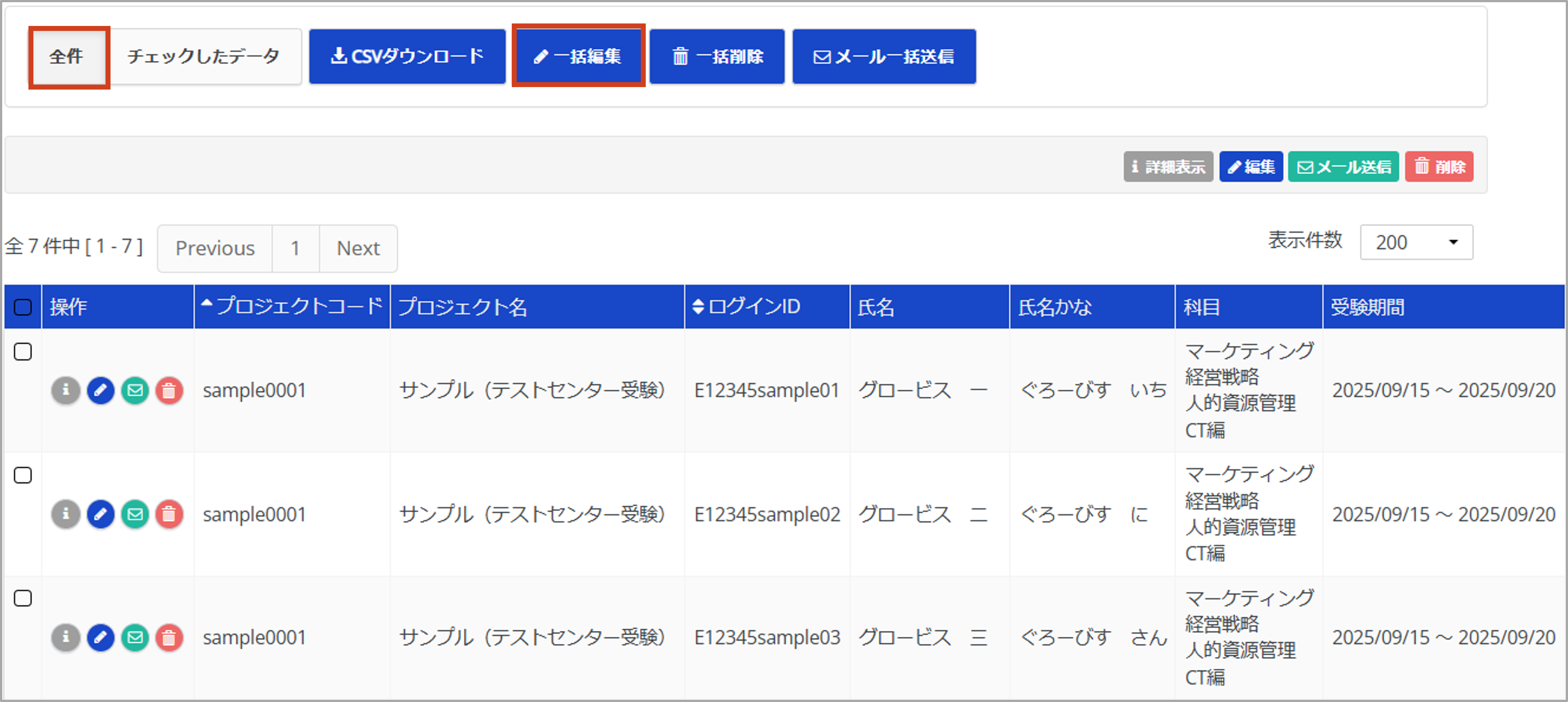The height and width of the screenshot is (702, 1568).
Task: Click edit pencil icon for E12345sample01 row
Action: click(x=101, y=390)
